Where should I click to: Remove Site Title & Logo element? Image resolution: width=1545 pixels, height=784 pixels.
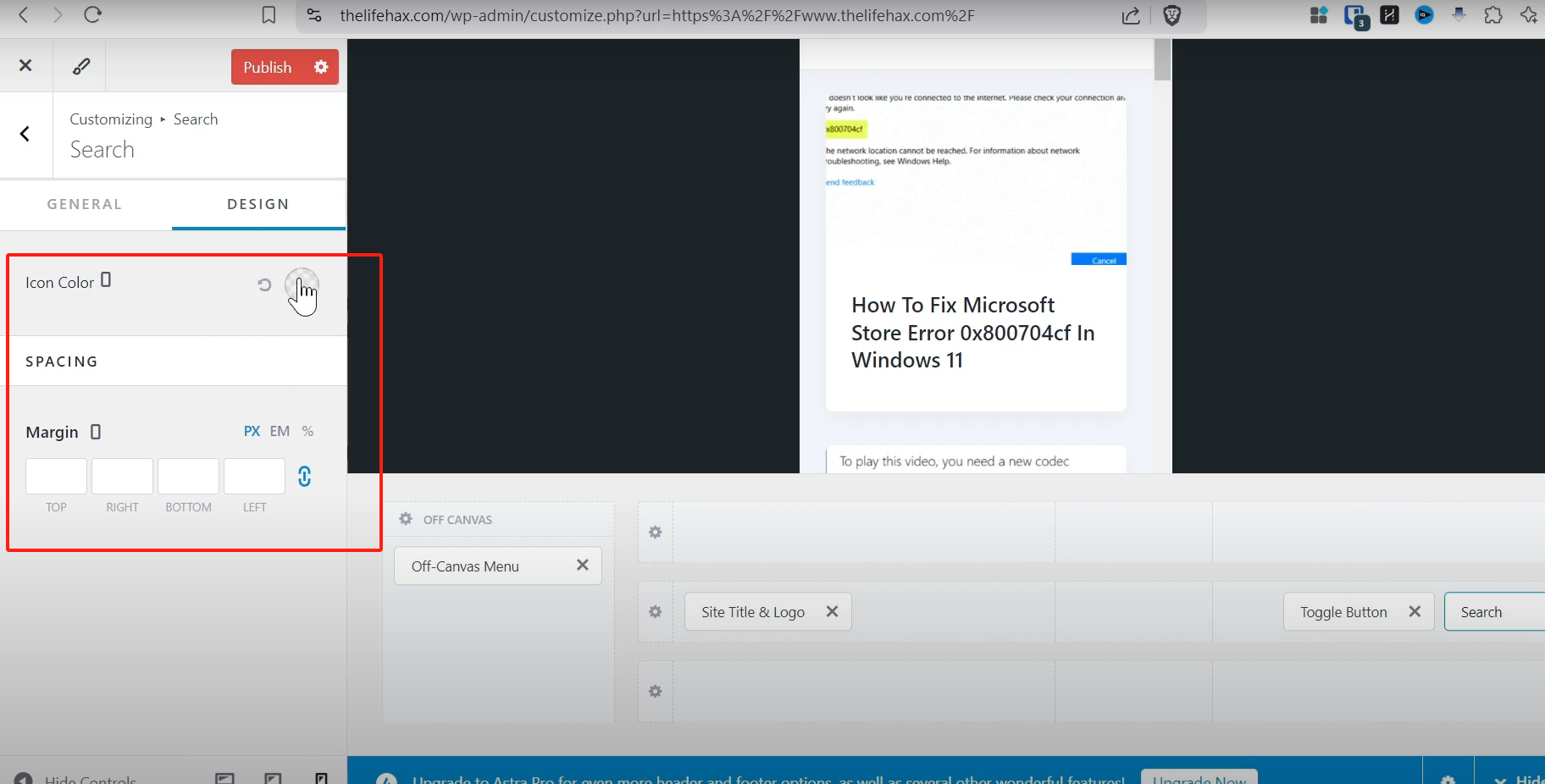click(832, 611)
